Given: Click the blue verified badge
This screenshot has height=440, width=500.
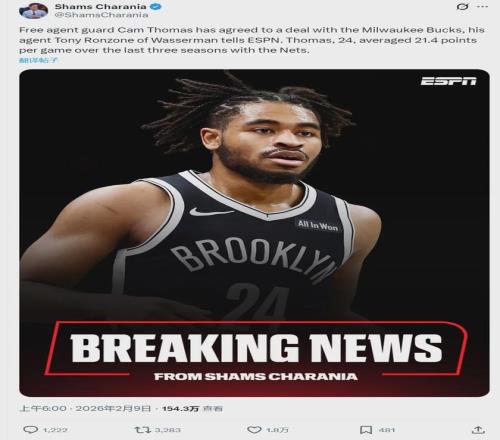Looking at the screenshot, I should (x=157, y=6).
